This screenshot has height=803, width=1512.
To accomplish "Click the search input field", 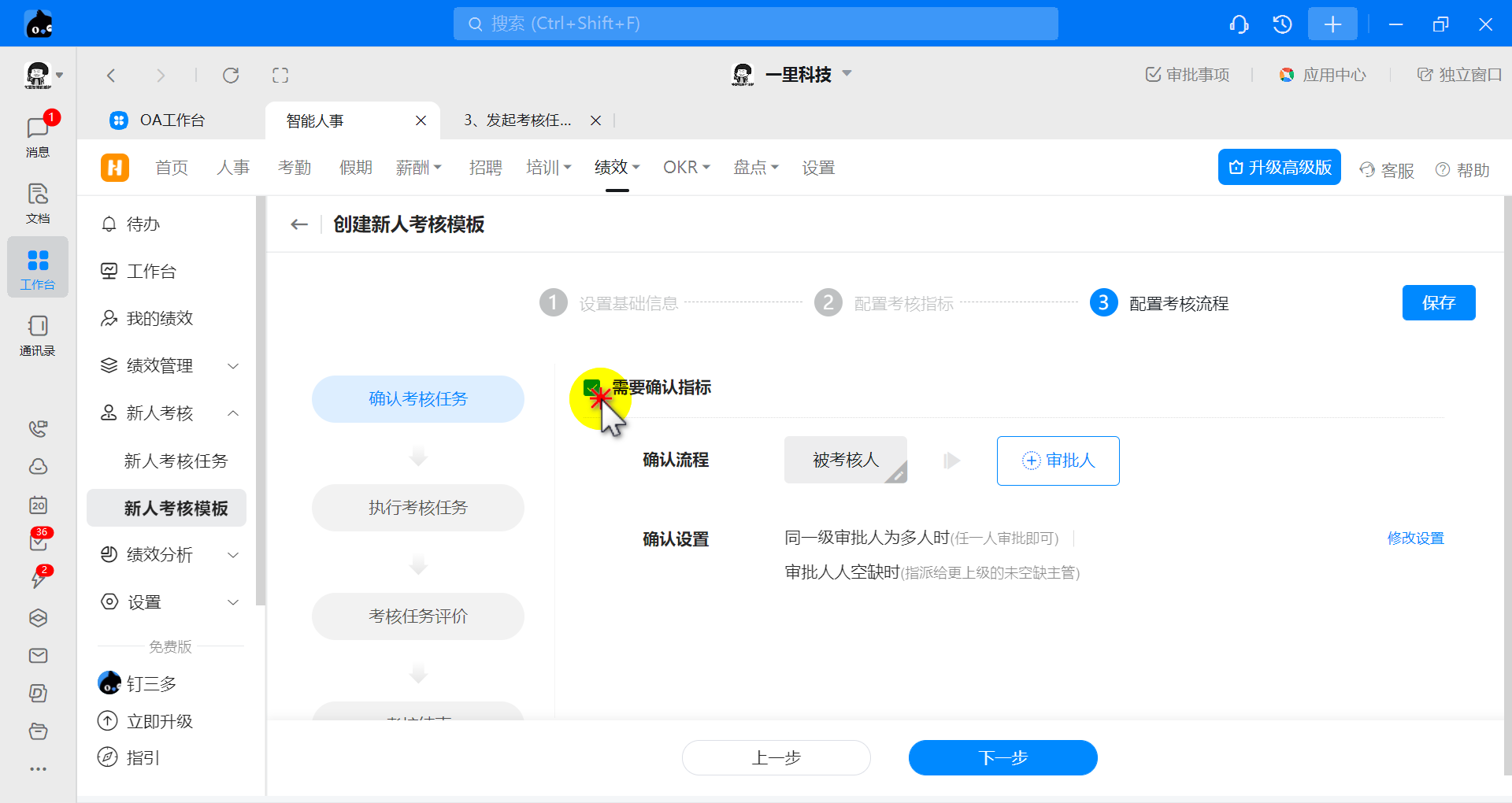I will click(x=755, y=24).
